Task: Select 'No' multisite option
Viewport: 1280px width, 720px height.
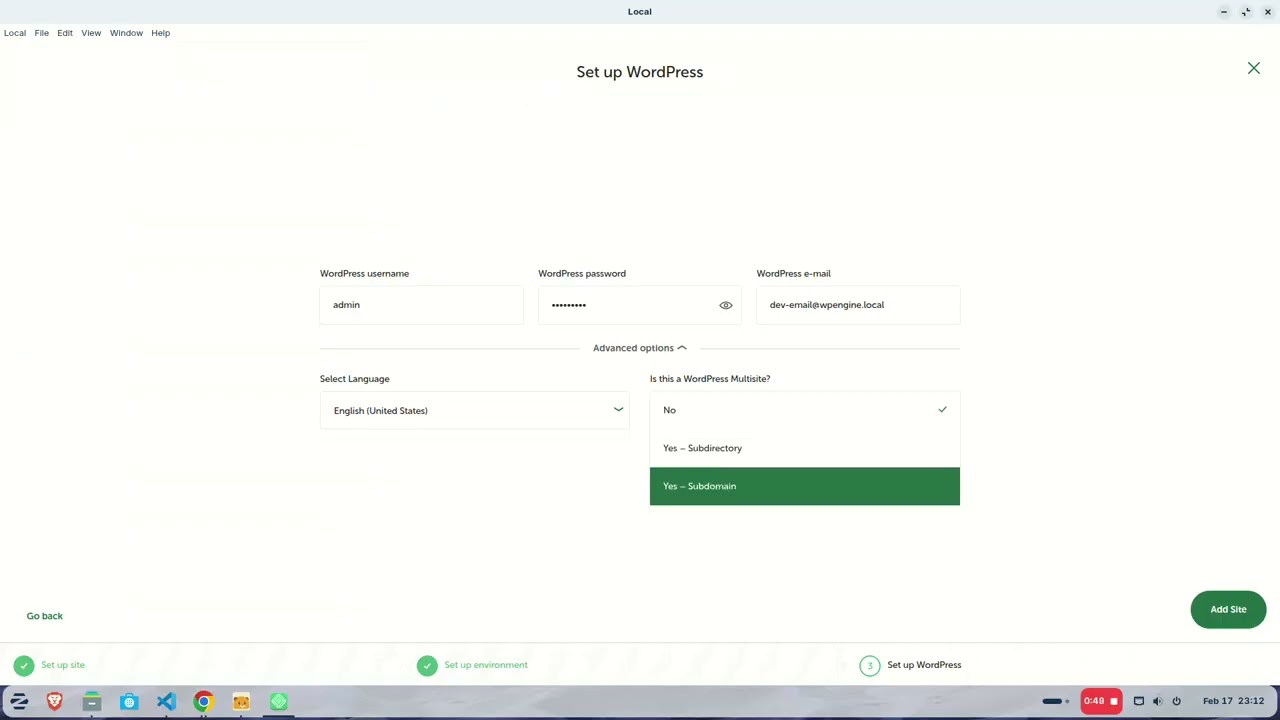Action: point(805,410)
